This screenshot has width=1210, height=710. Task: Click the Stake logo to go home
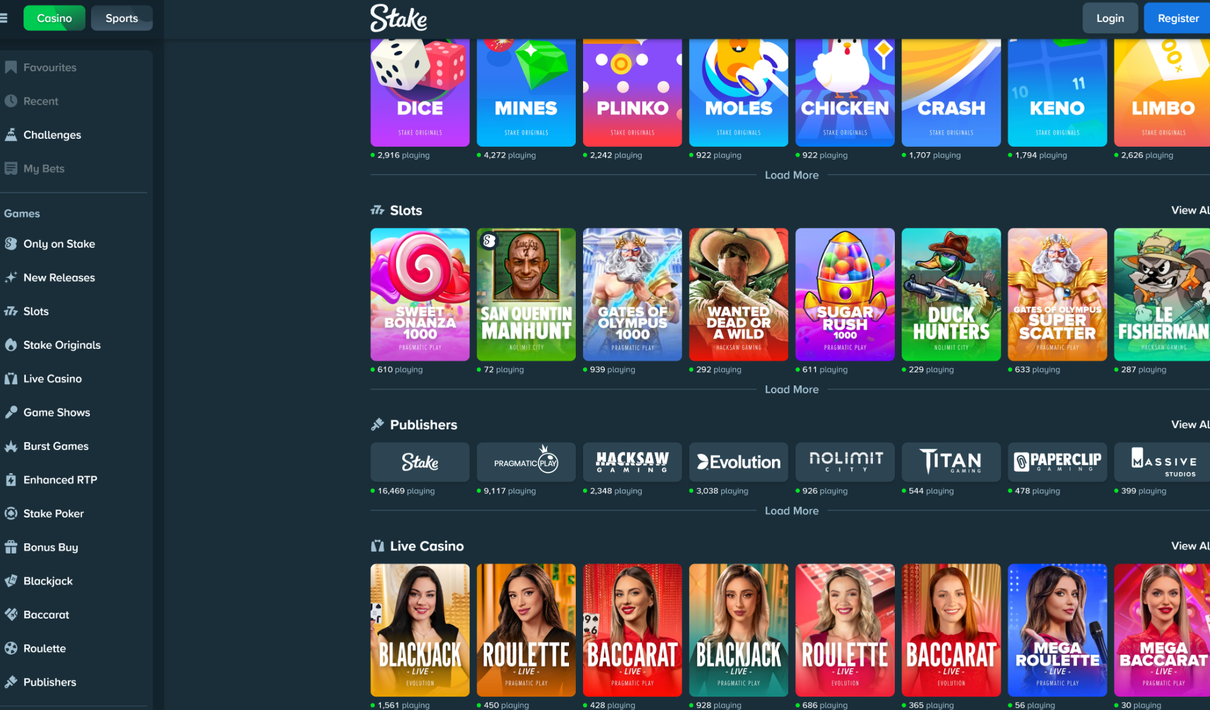pyautogui.click(x=398, y=17)
